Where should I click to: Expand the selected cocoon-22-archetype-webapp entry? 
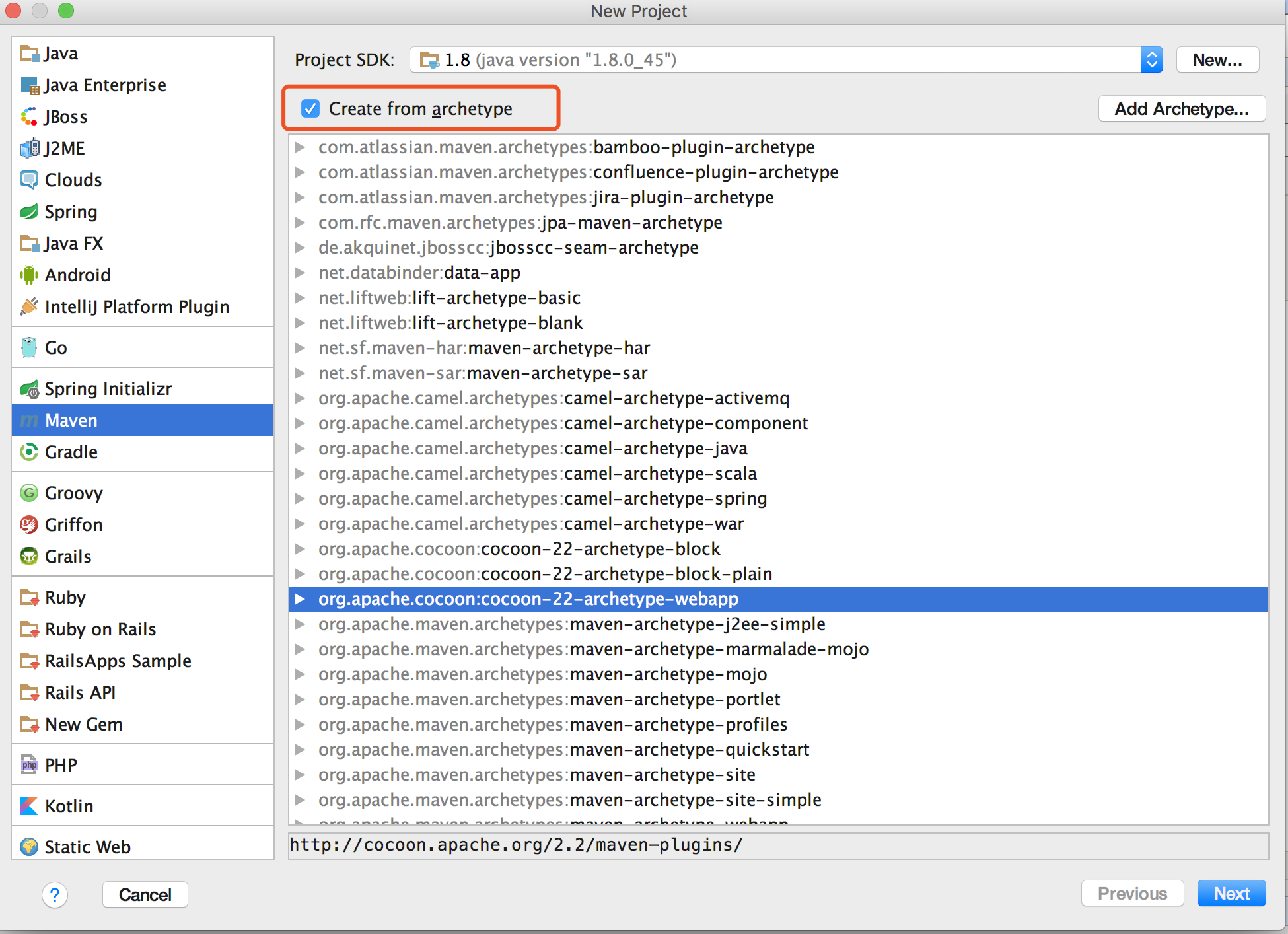[300, 598]
